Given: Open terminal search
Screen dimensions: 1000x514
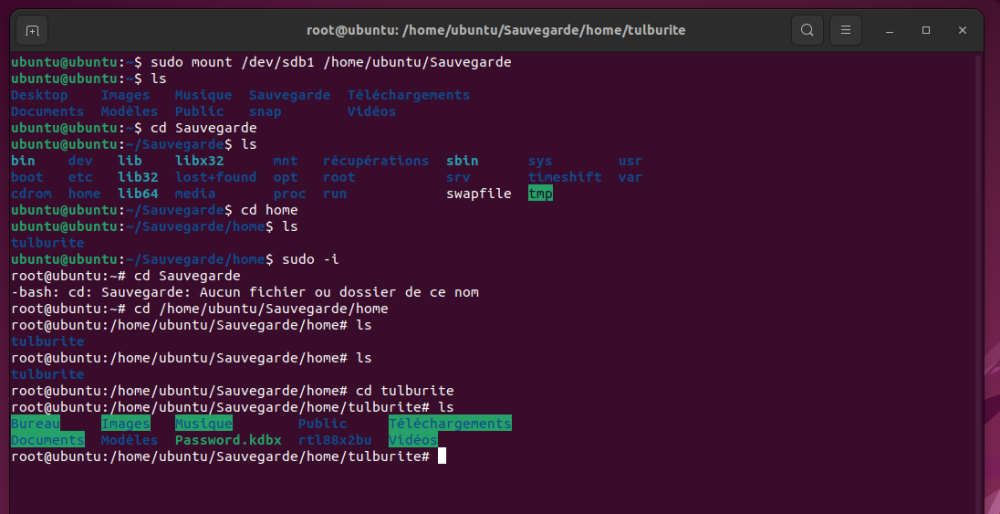Looking at the screenshot, I should pos(807,30).
